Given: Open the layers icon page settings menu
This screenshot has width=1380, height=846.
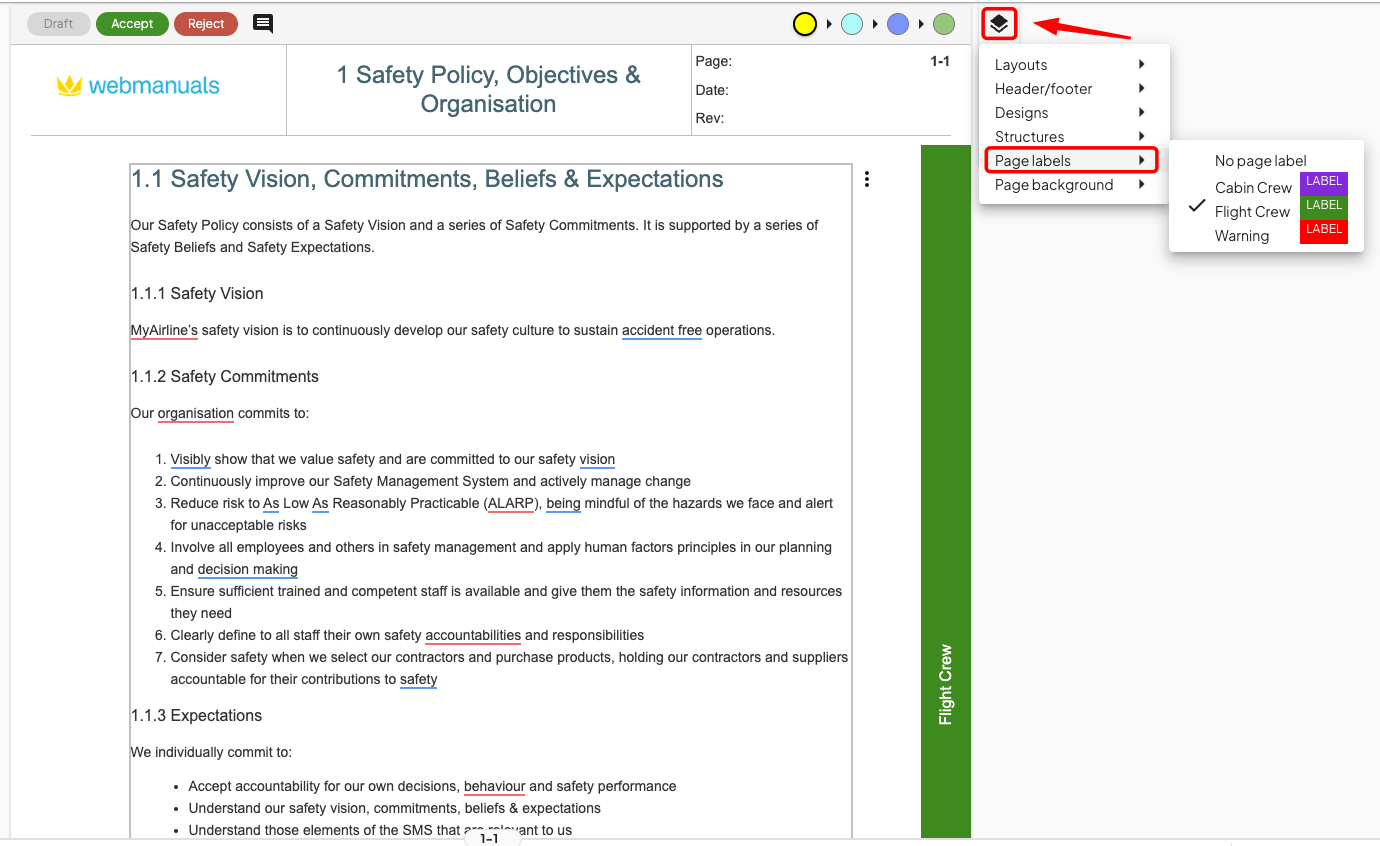Looking at the screenshot, I should point(999,23).
